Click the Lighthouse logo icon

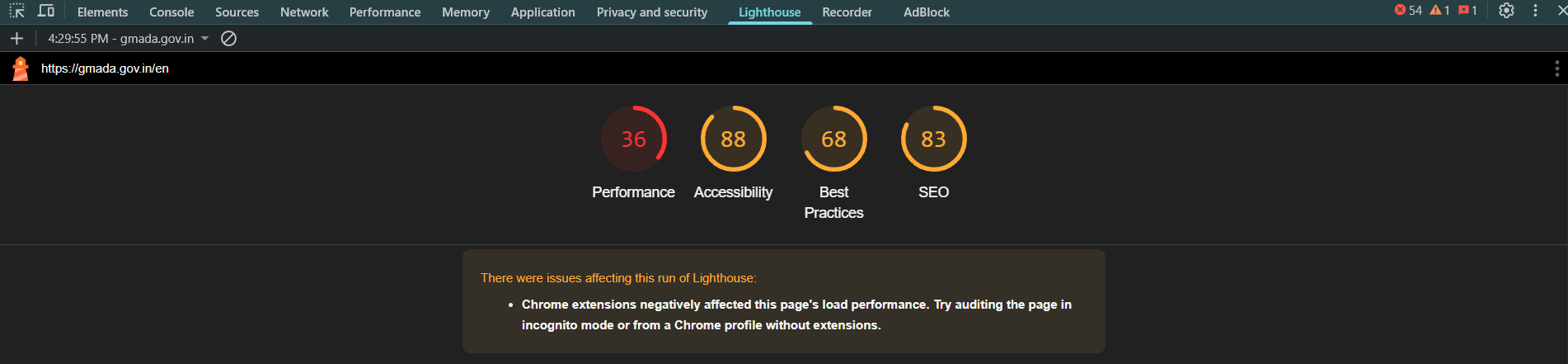pyautogui.click(x=21, y=69)
